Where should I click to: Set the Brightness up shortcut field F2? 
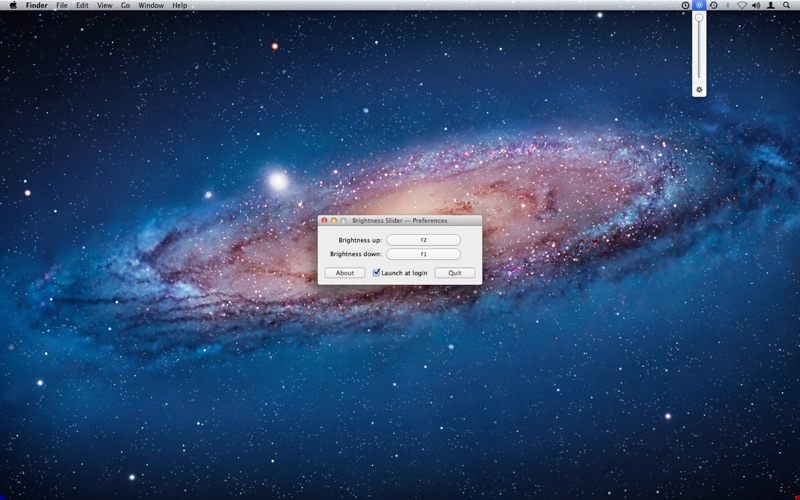point(423,240)
